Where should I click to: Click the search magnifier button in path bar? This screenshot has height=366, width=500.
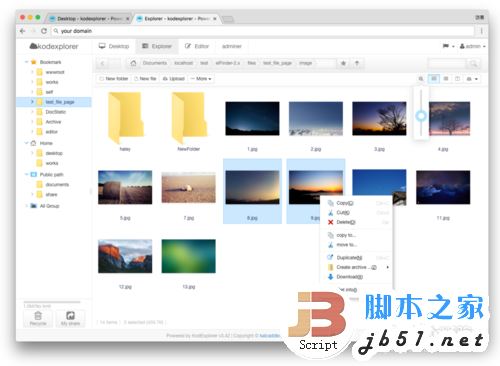coord(473,63)
